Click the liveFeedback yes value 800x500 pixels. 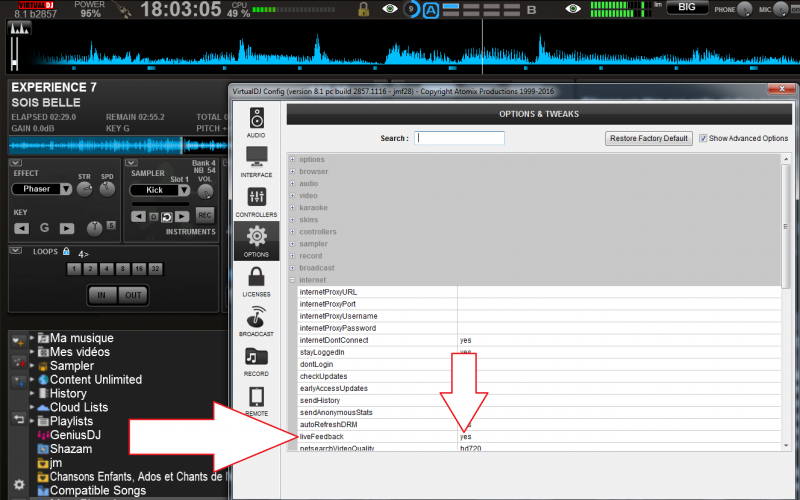tap(465, 437)
